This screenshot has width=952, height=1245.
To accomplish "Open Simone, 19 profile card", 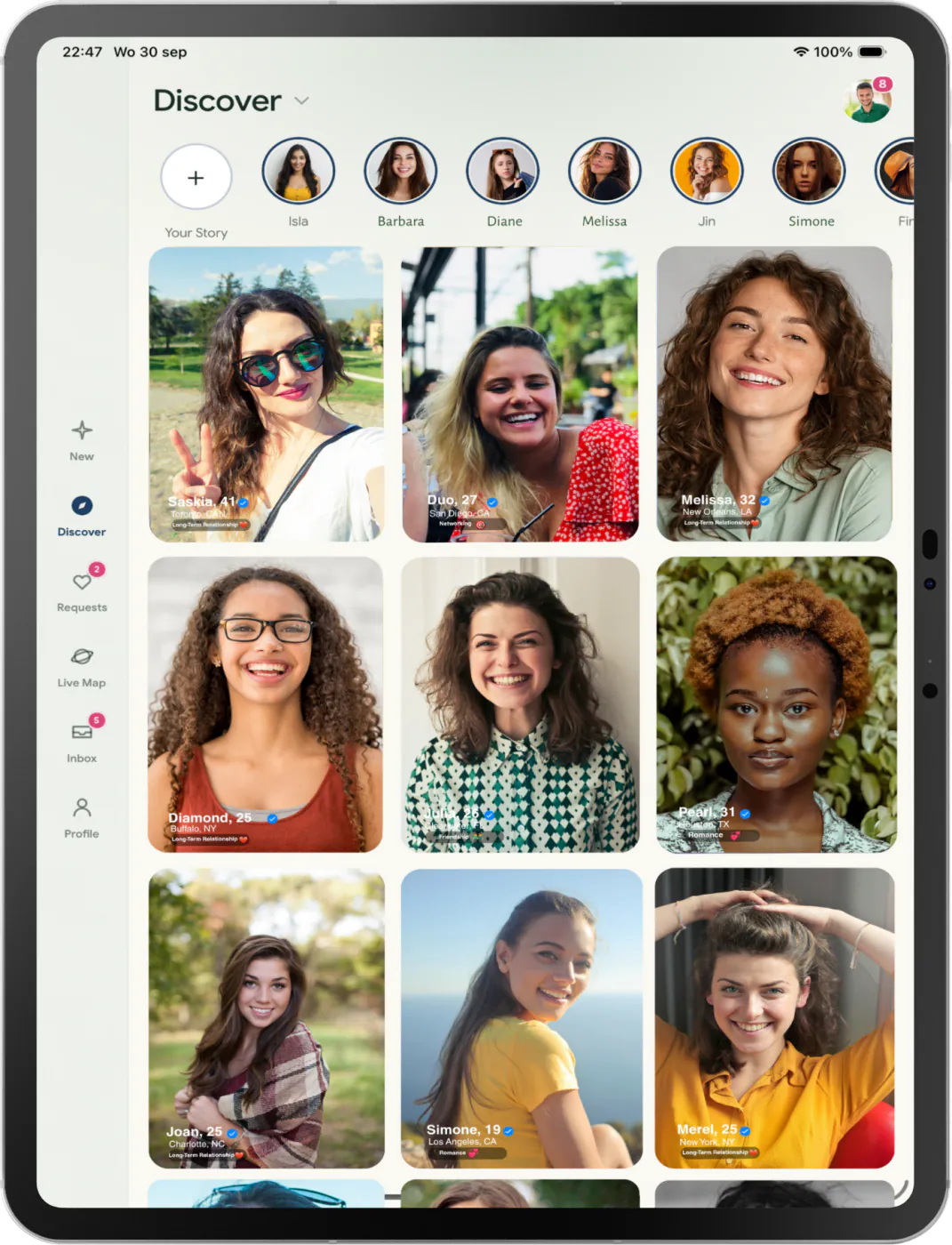I will [x=522, y=1018].
